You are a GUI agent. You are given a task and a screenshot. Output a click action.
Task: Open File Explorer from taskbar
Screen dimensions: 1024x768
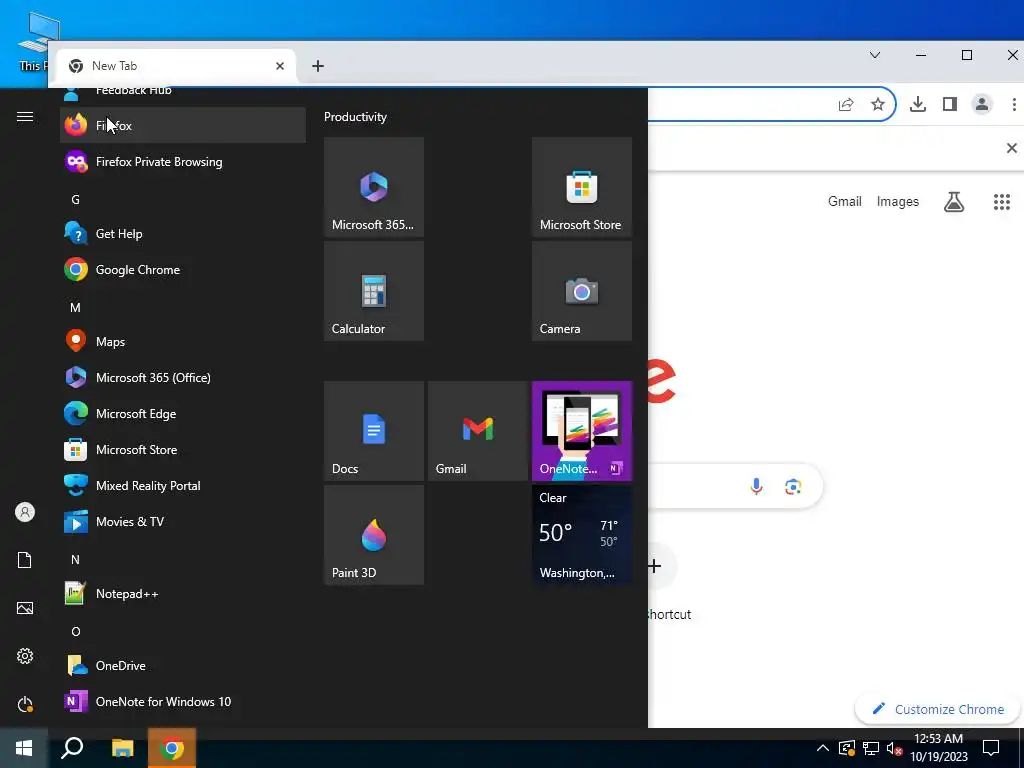pos(122,748)
